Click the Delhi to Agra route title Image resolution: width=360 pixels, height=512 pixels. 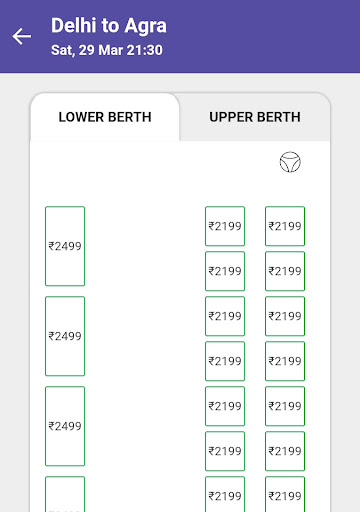pos(109,26)
